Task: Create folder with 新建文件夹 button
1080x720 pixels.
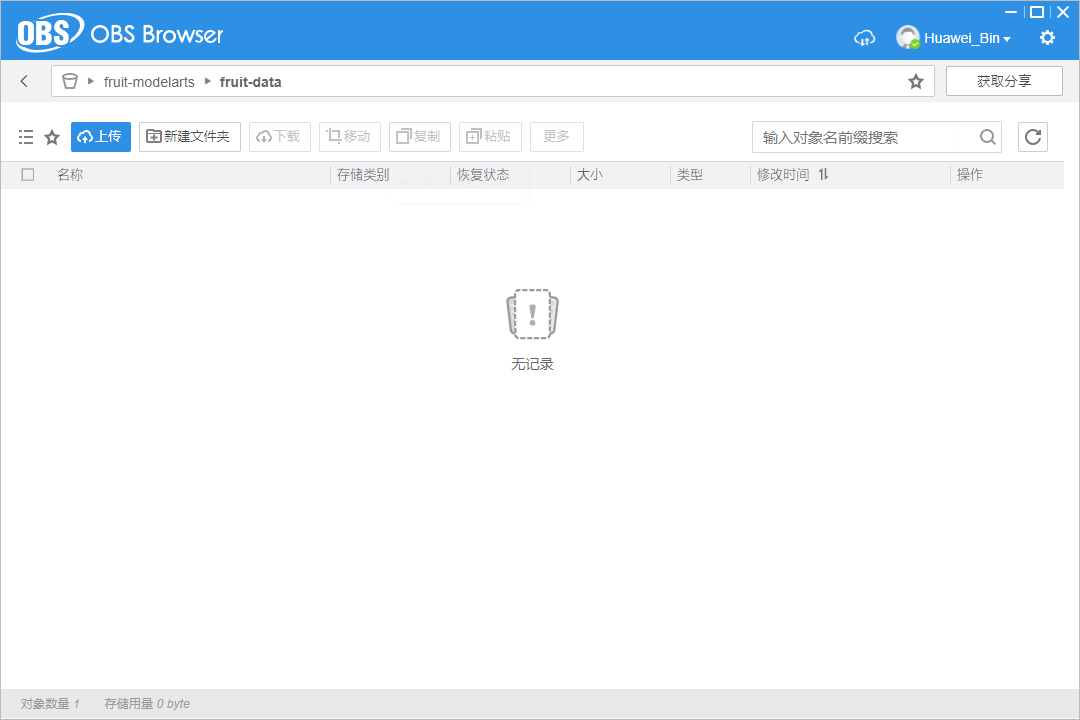Action: click(x=189, y=136)
